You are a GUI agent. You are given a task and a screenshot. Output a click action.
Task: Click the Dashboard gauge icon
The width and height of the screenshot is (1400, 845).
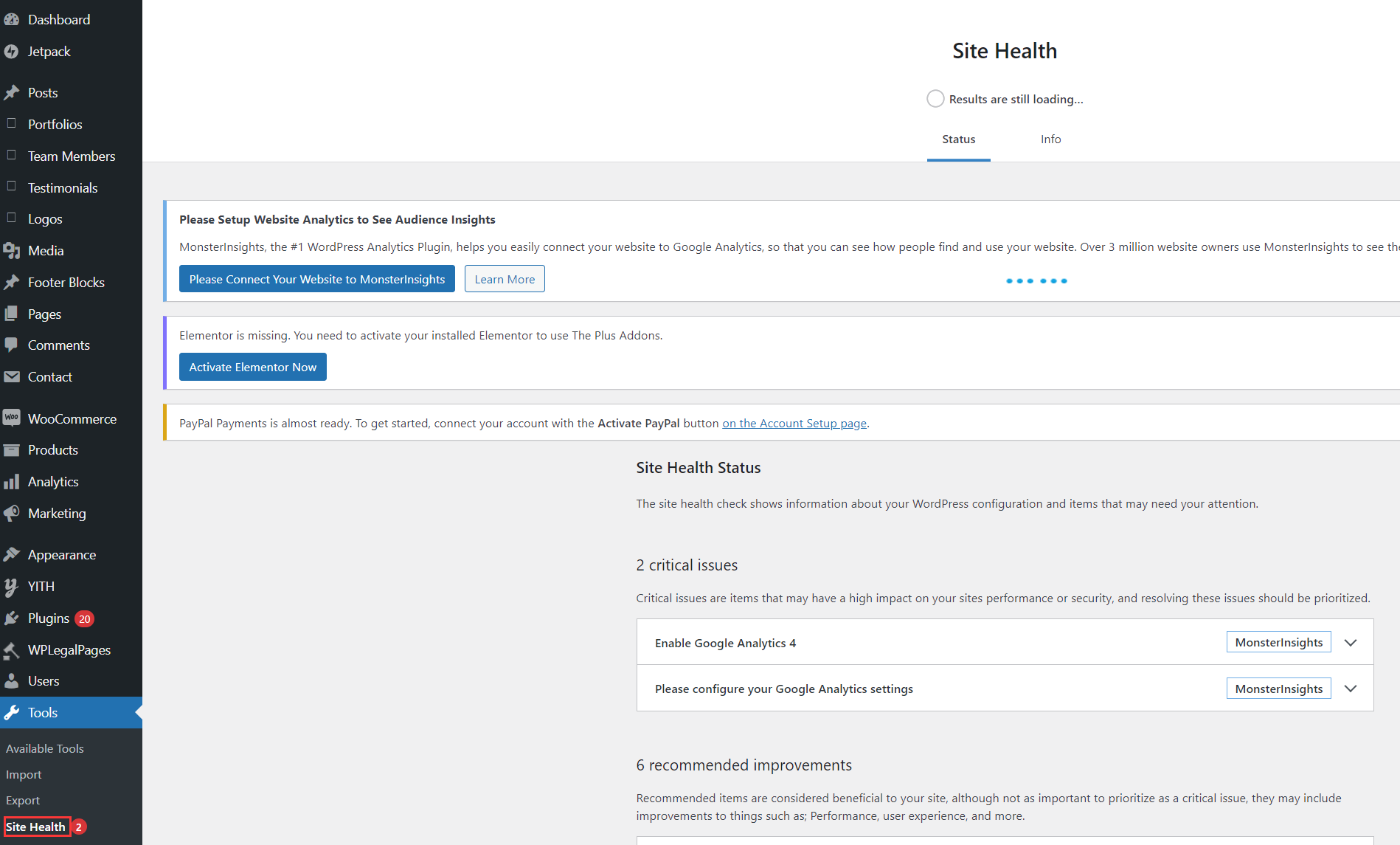12,20
